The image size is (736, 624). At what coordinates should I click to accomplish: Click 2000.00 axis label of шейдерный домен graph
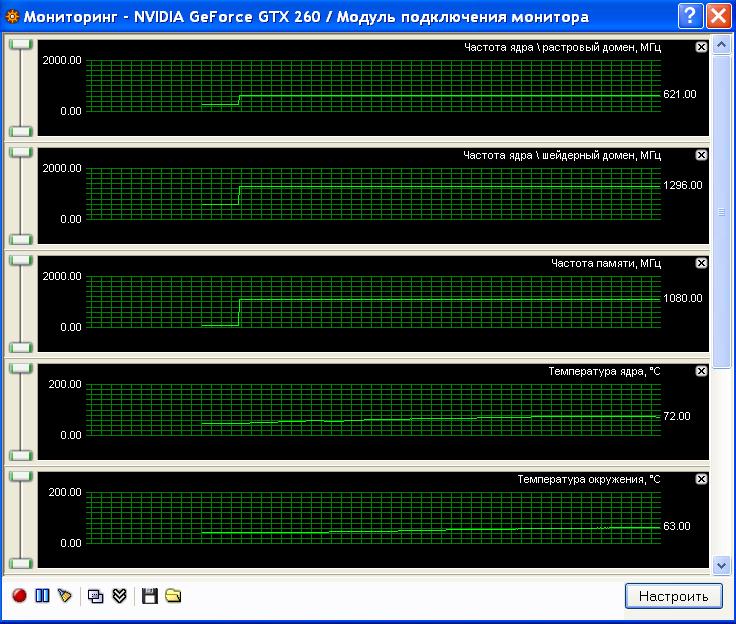(62, 168)
